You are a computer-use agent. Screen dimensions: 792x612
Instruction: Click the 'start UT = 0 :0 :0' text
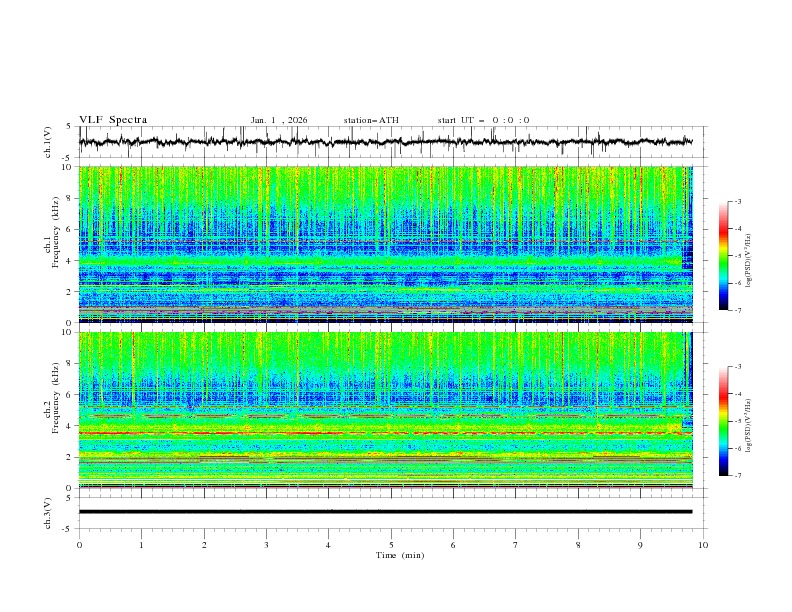pos(483,120)
